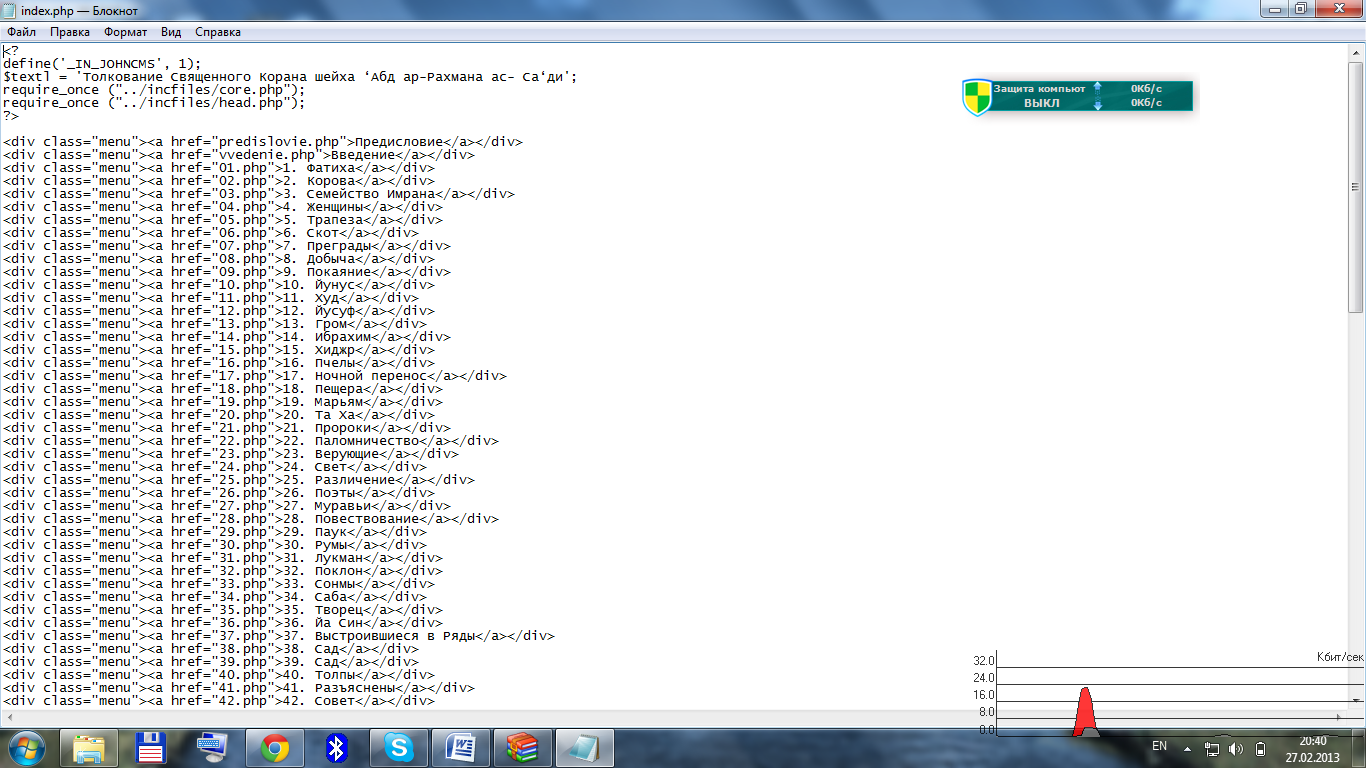Switch to Microsoft Word on the taskbar
This screenshot has height=770, width=1366.
coord(460,748)
